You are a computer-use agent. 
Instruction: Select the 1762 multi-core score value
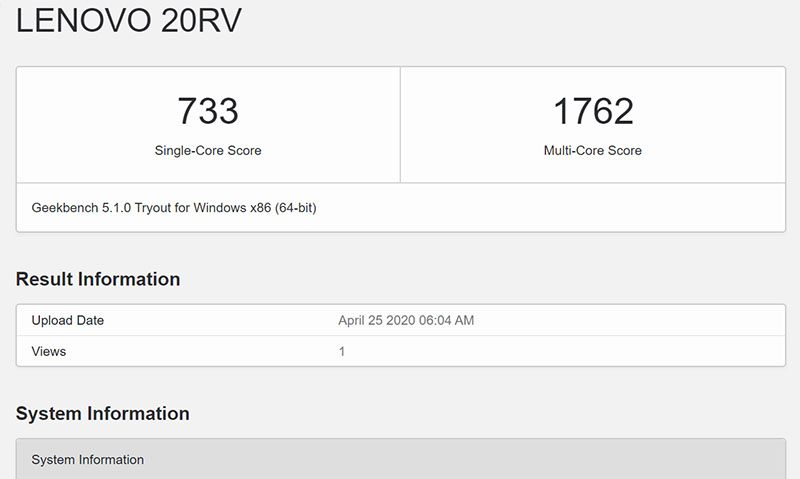click(x=593, y=111)
